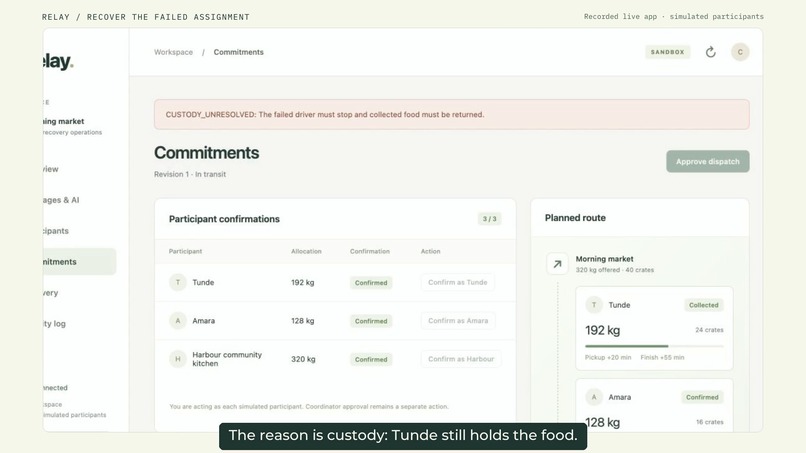Click the Planned route heading
The height and width of the screenshot is (453, 806).
(575, 218)
